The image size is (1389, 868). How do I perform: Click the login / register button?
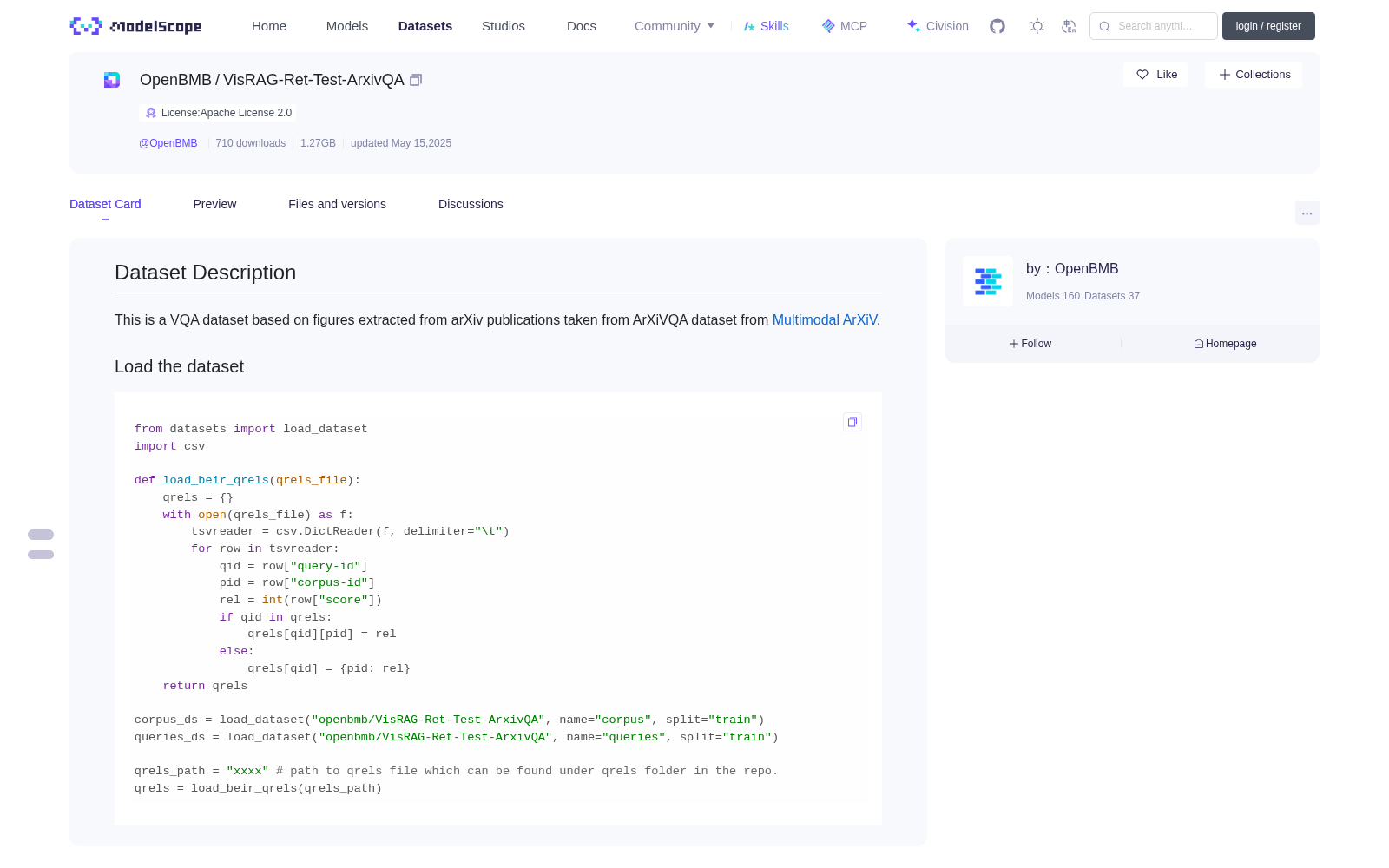[x=1268, y=26]
